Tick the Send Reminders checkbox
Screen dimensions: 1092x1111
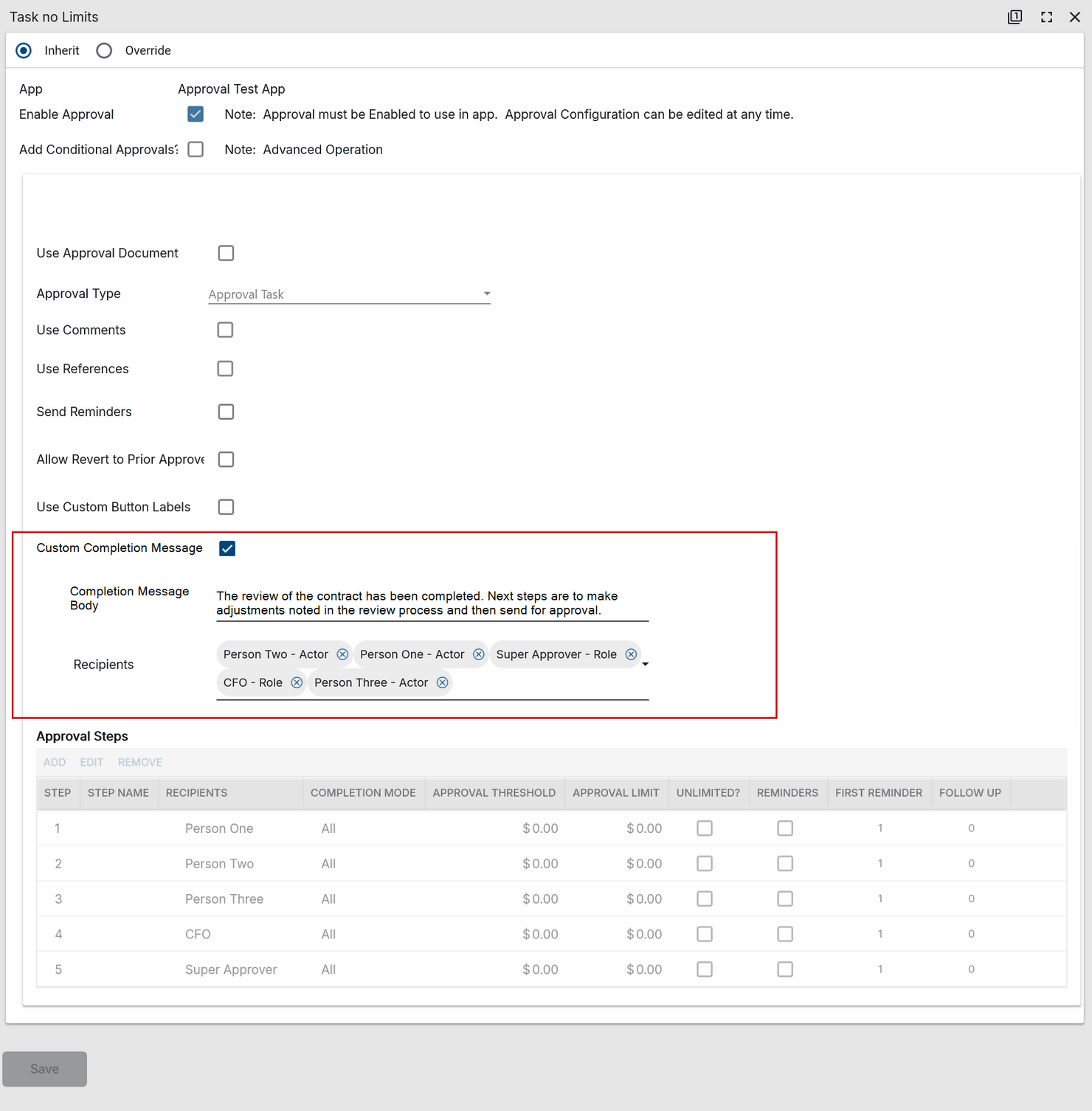pyautogui.click(x=226, y=412)
